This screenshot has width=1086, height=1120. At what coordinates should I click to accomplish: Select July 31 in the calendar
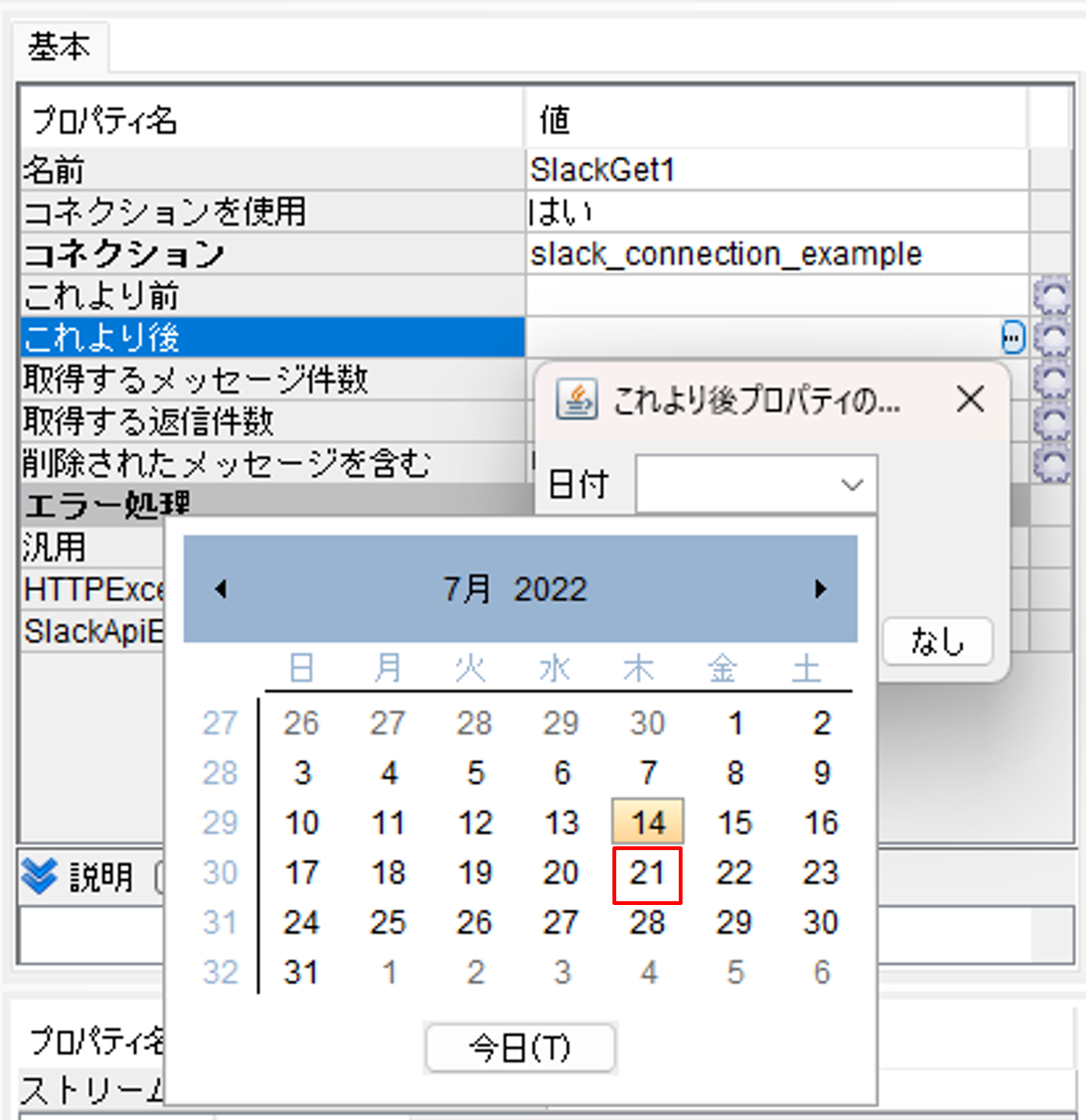point(302,972)
